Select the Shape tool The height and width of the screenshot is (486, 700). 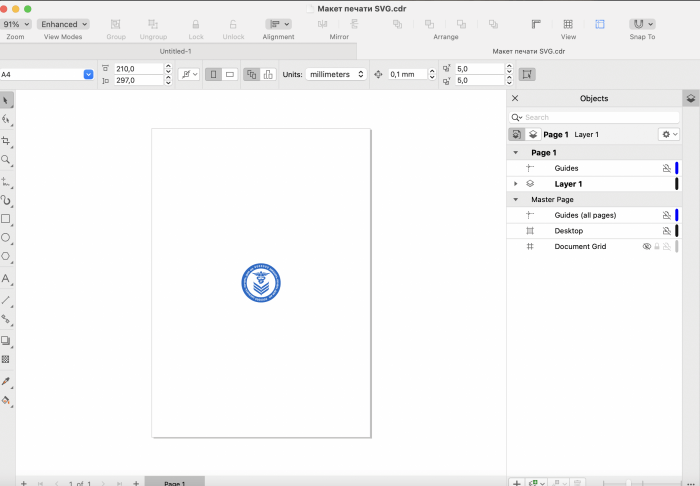tap(6, 119)
